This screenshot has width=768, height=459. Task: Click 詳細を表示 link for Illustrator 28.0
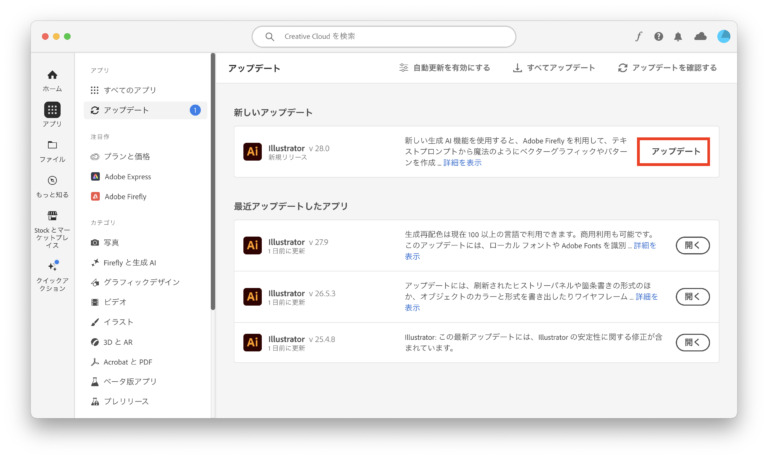[462, 163]
